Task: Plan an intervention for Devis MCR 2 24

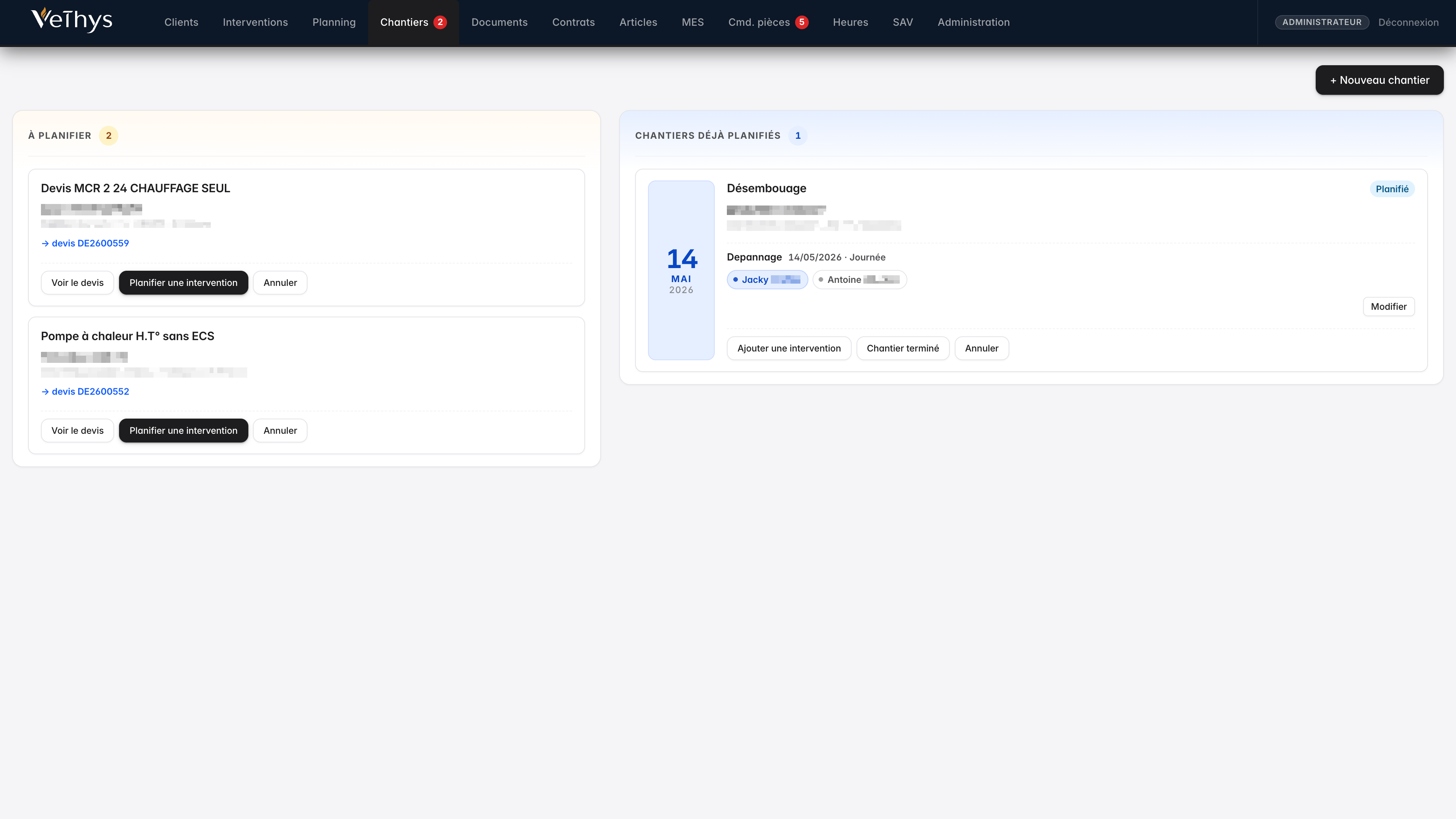Action: pos(184,282)
